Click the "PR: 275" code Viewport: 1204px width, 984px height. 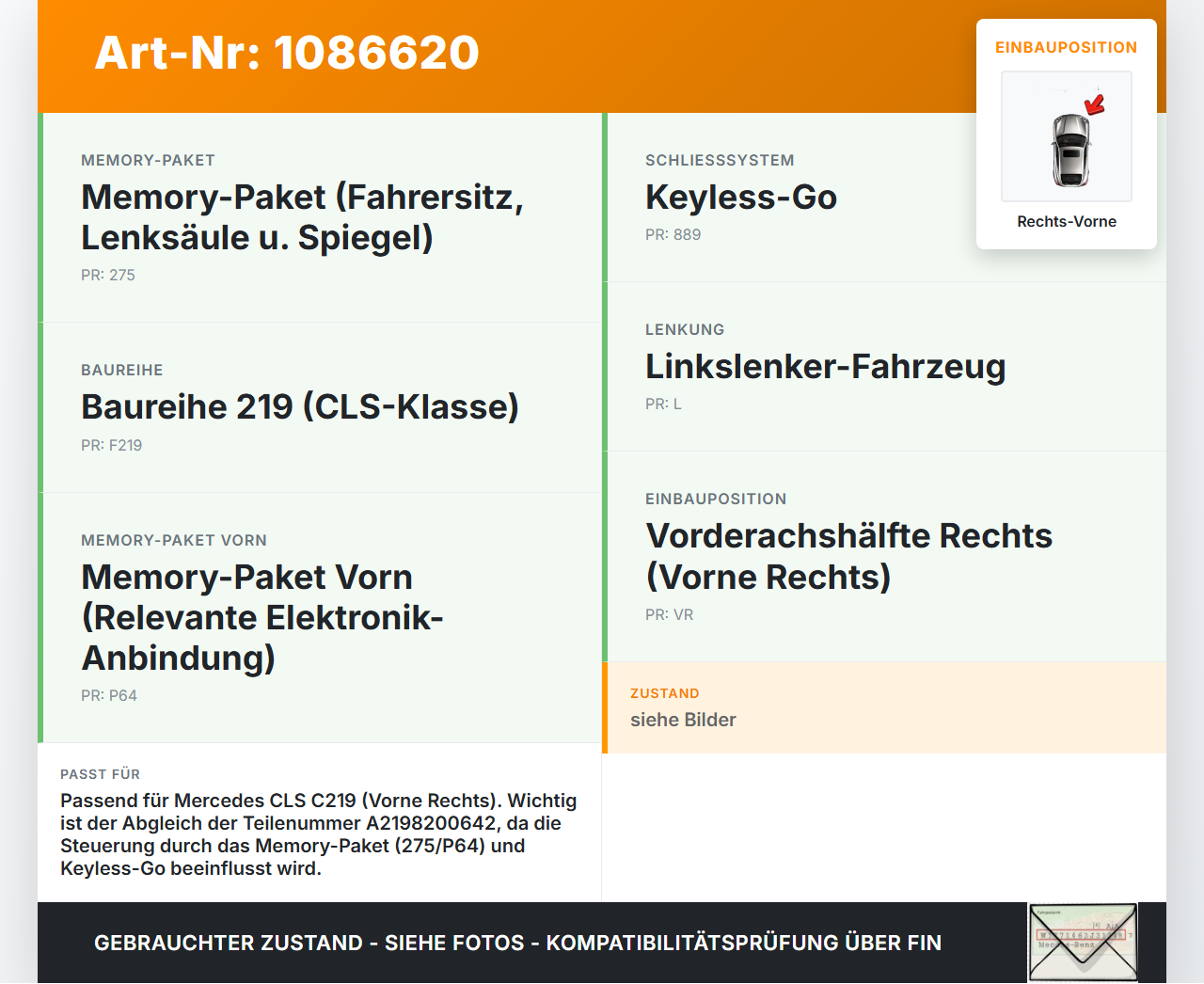coord(108,275)
